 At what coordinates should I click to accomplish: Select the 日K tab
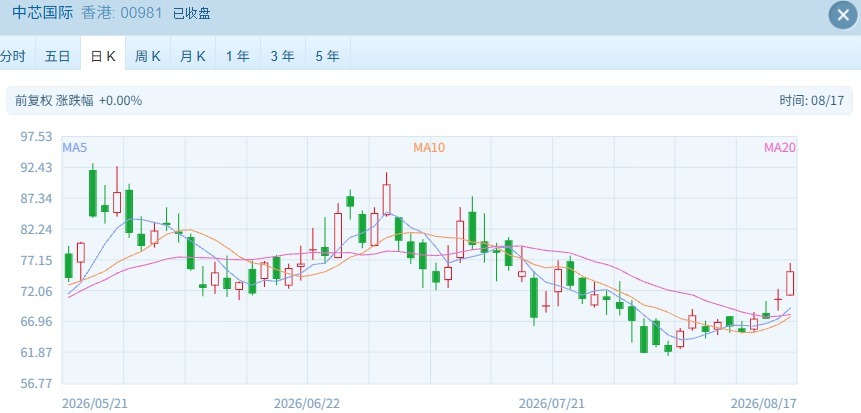tap(103, 53)
